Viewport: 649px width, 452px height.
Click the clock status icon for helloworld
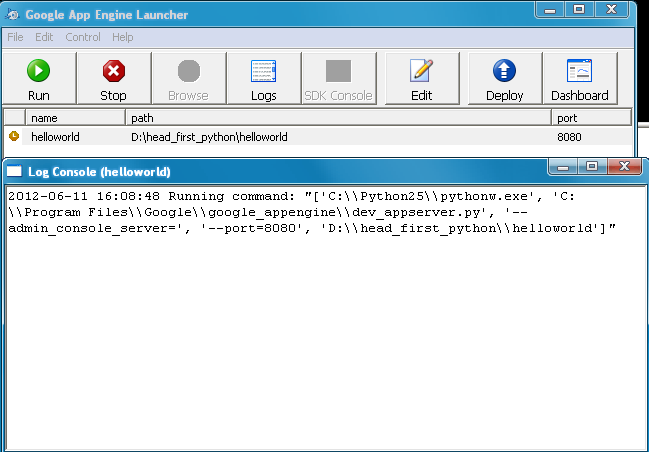(x=14, y=136)
